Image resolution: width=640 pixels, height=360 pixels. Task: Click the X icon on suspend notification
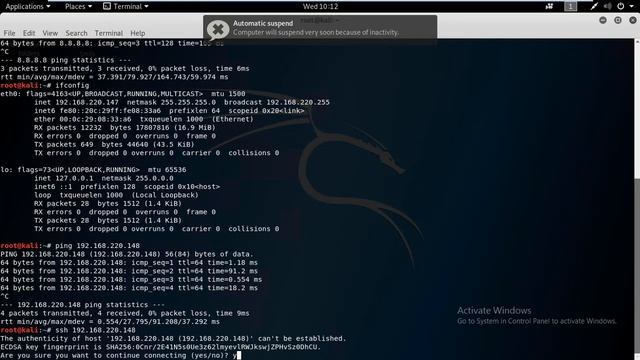coord(218,29)
